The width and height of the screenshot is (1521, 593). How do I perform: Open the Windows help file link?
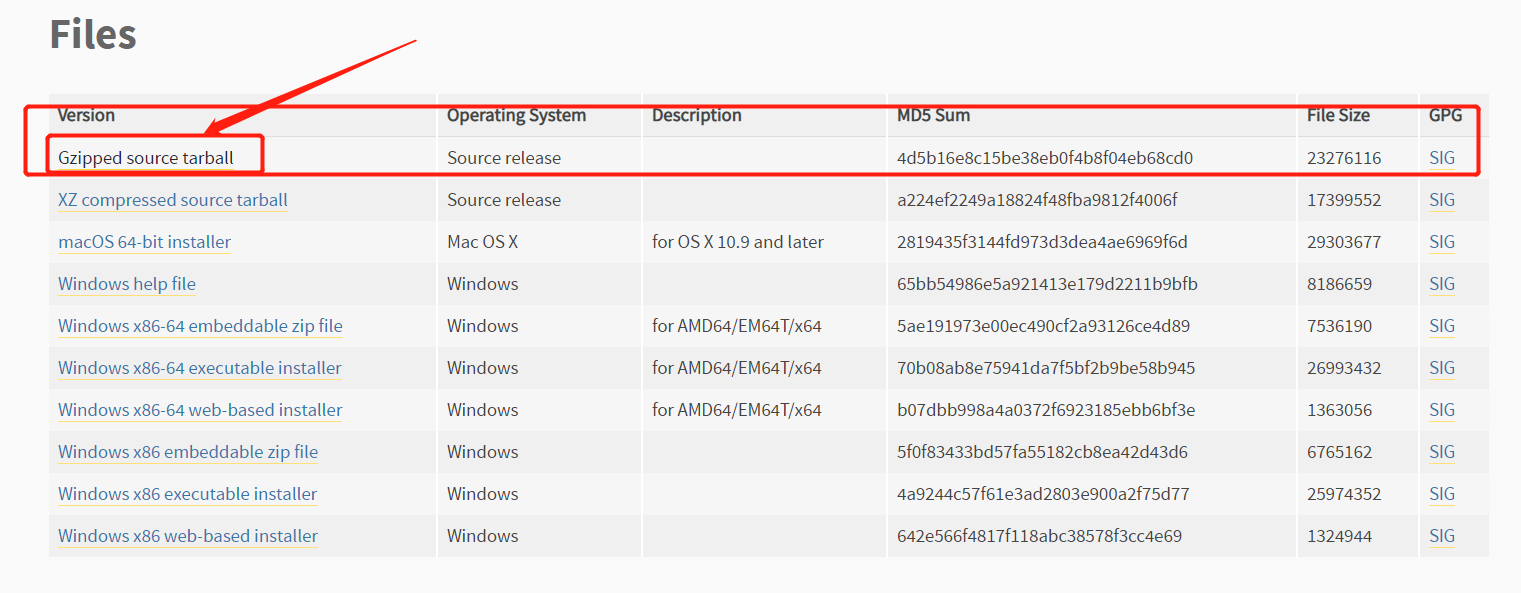click(126, 283)
